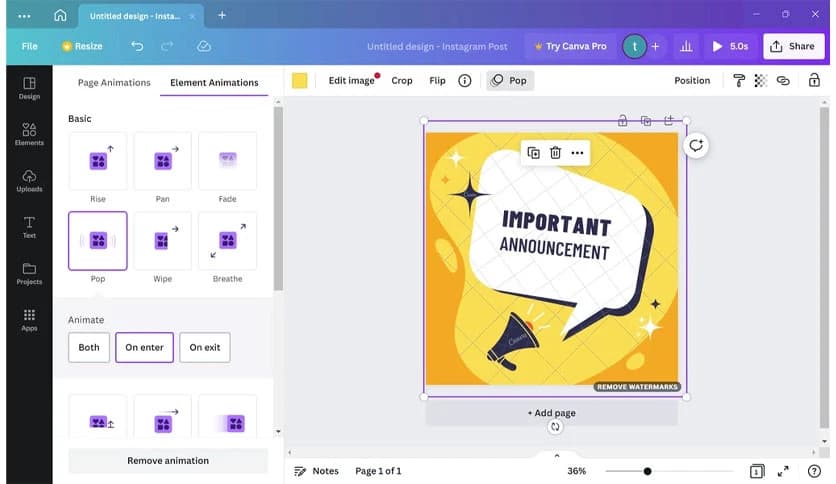The width and height of the screenshot is (836, 484).
Task: Click the user avatar t
Action: [x=634, y=46]
